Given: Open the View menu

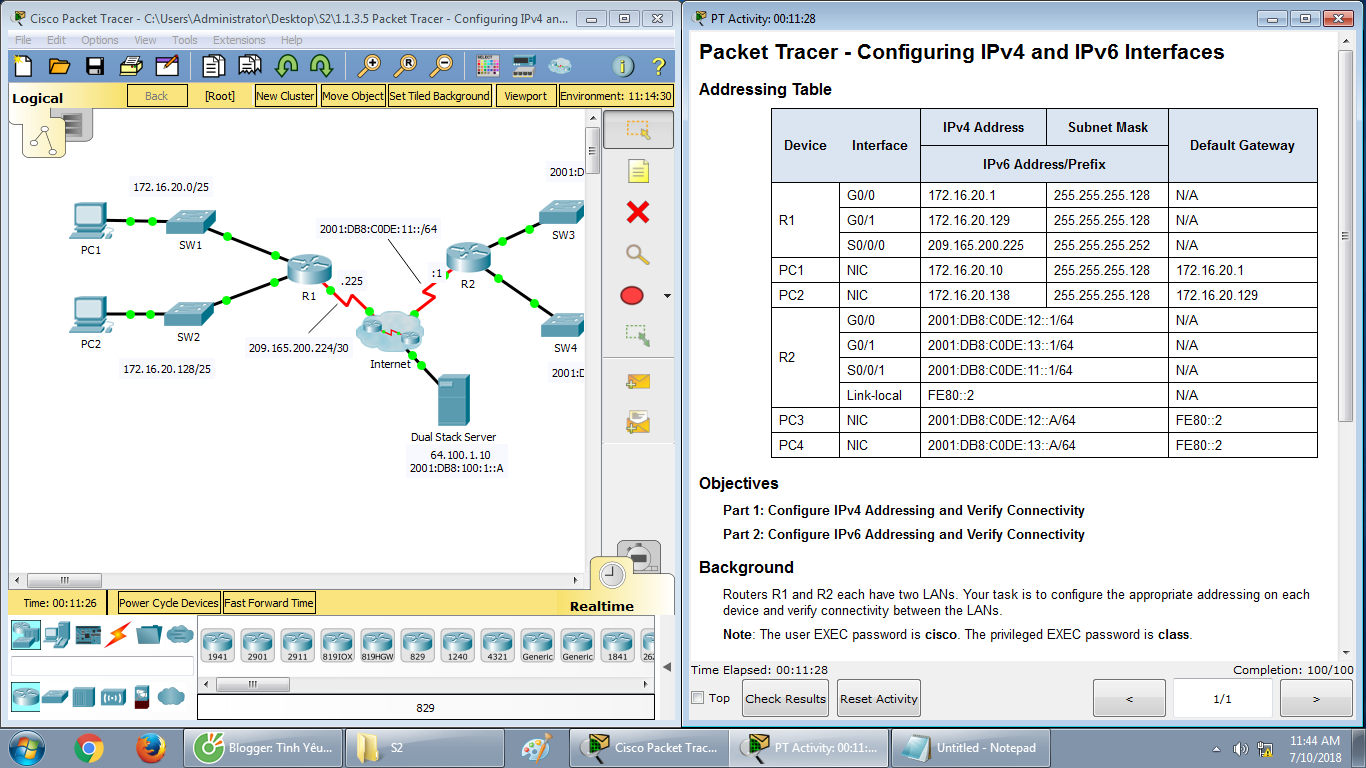Looking at the screenshot, I should point(145,40).
